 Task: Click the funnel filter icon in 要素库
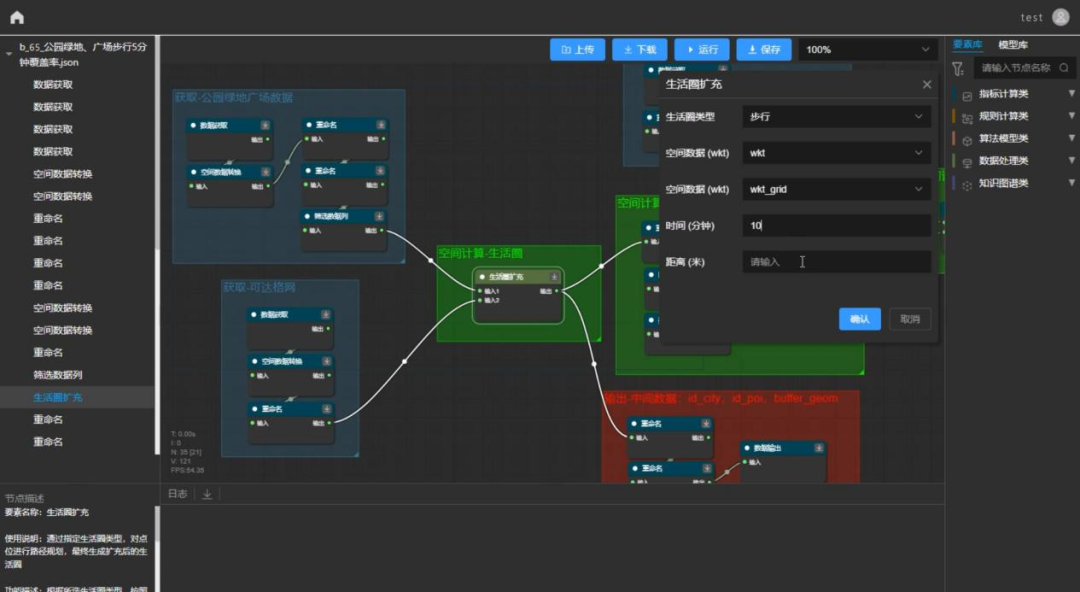tap(958, 68)
